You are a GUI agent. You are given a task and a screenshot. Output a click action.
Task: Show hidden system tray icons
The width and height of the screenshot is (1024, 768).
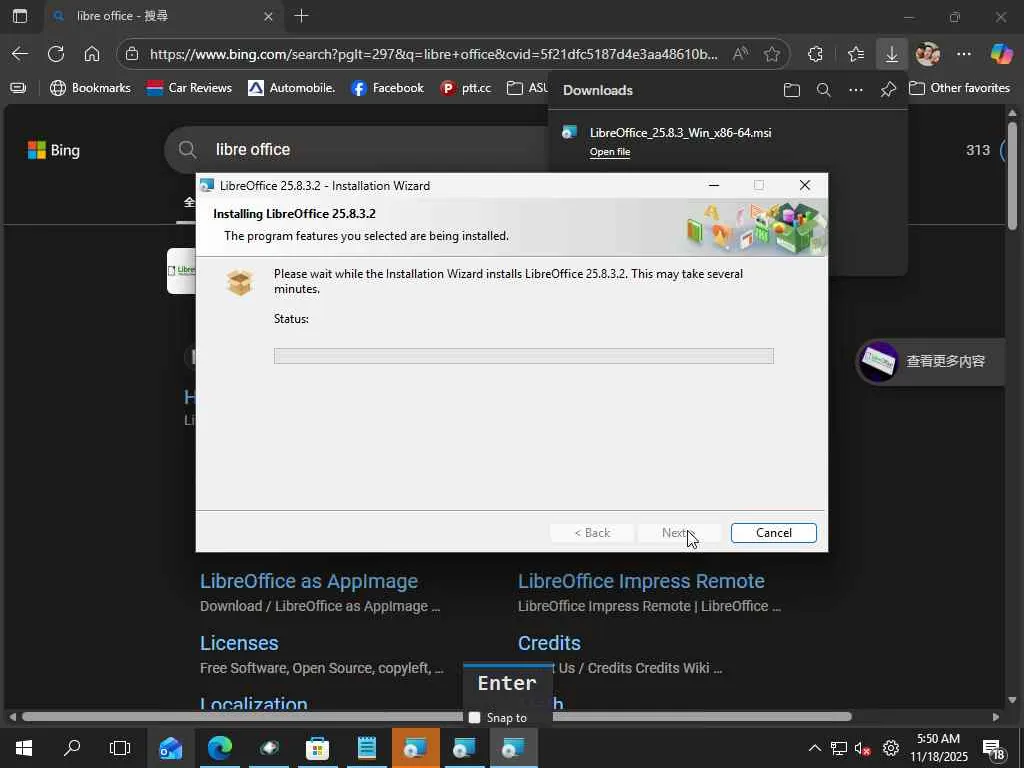tap(814, 748)
